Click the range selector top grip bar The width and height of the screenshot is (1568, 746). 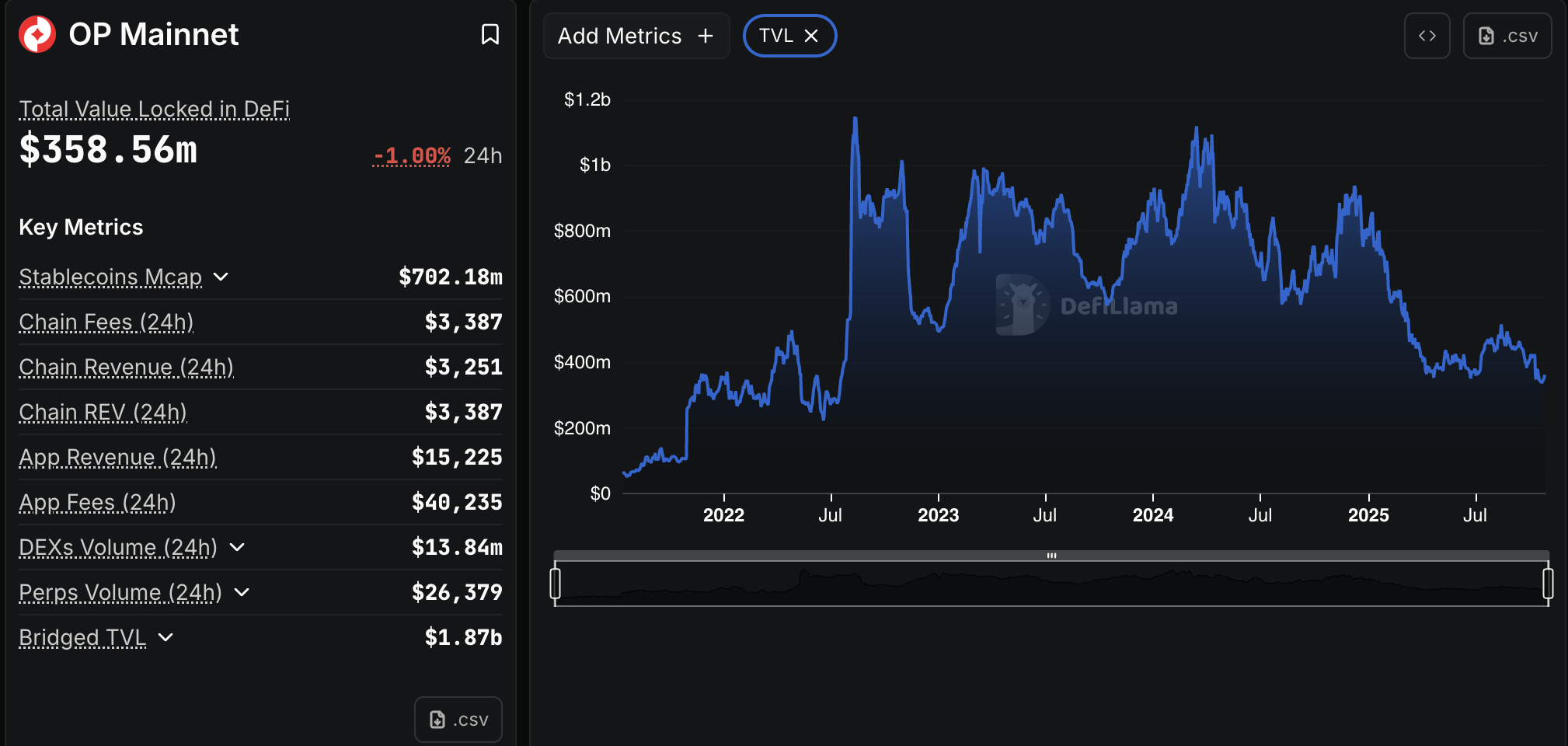coord(1051,556)
